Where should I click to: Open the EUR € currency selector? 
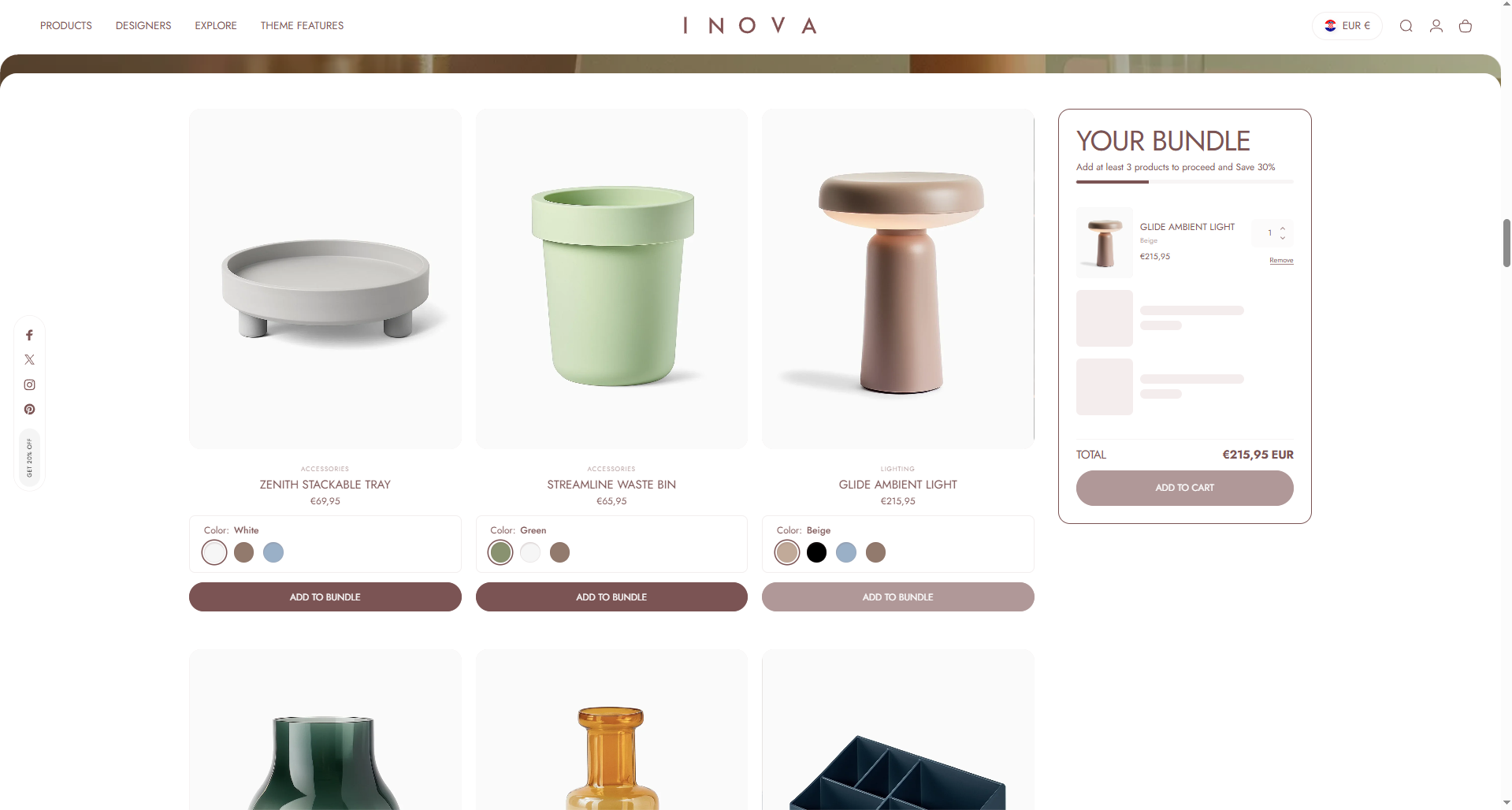[x=1347, y=26]
